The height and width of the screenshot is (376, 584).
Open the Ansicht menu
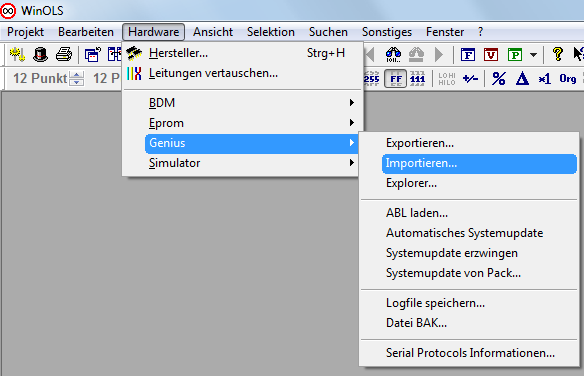pos(213,32)
